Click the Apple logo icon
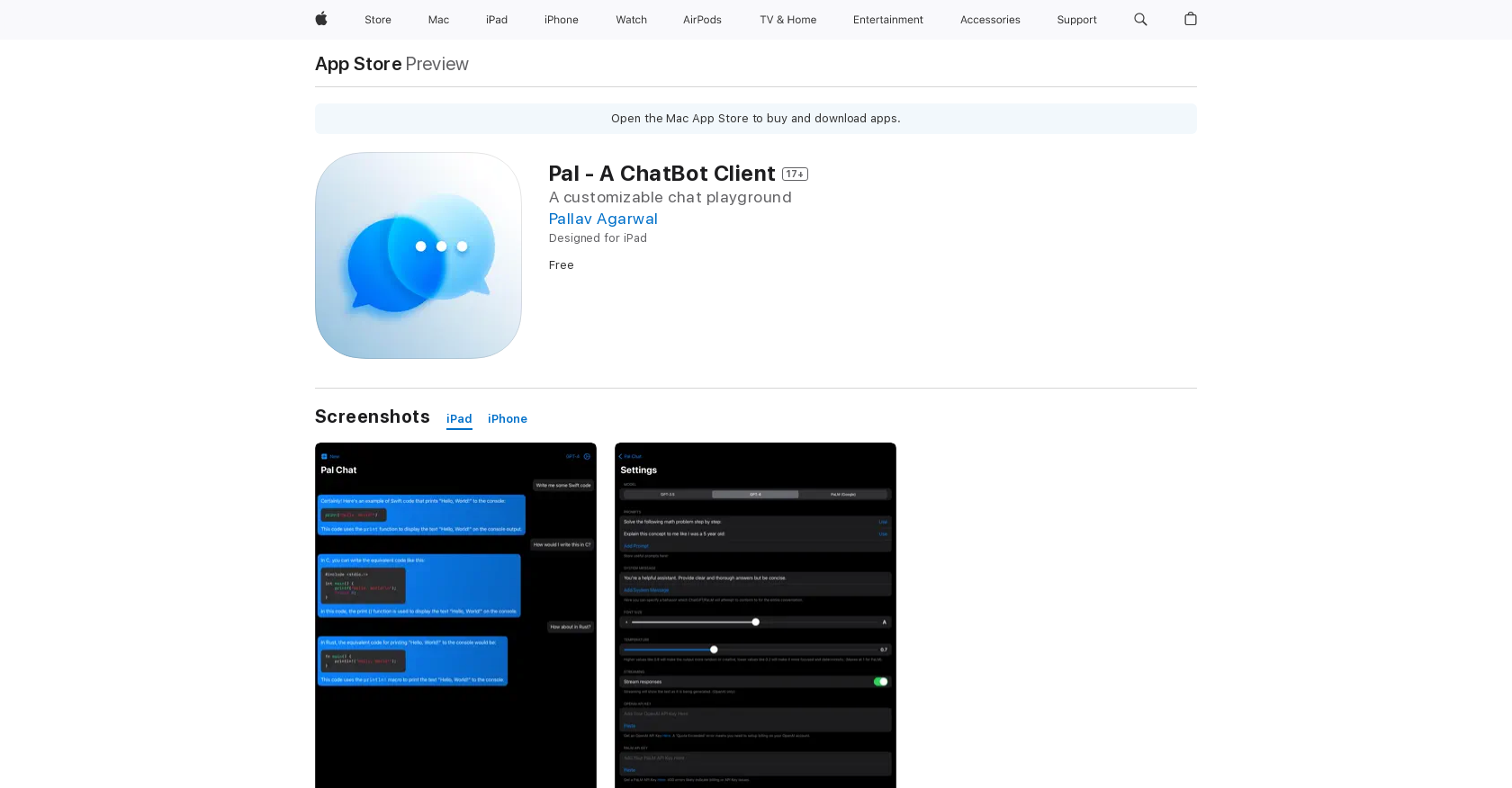This screenshot has width=1512, height=788. tap(321, 19)
